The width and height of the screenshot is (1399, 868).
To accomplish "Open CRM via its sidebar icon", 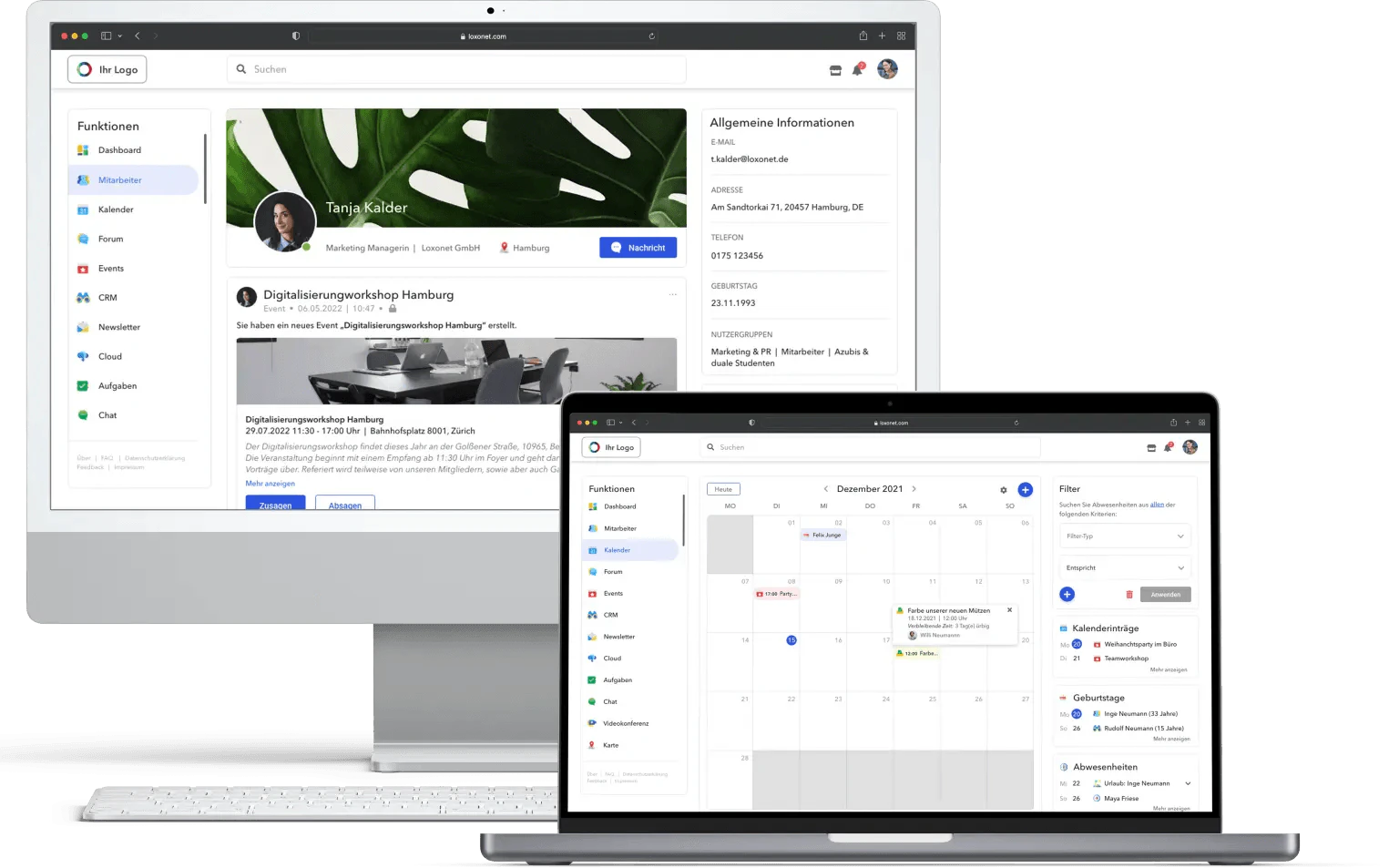I will [x=85, y=298].
